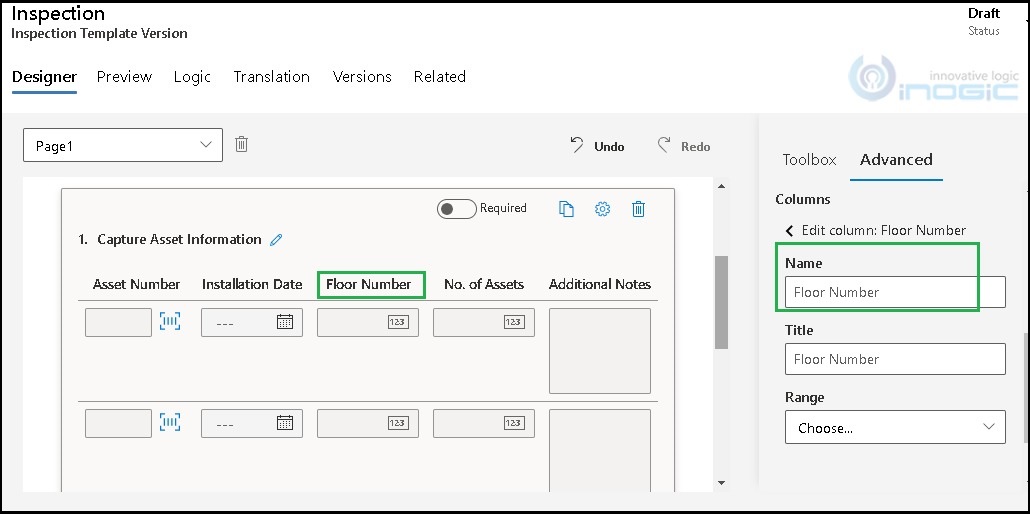Switch to the Logic tab
This screenshot has width=1030, height=514.
click(192, 77)
